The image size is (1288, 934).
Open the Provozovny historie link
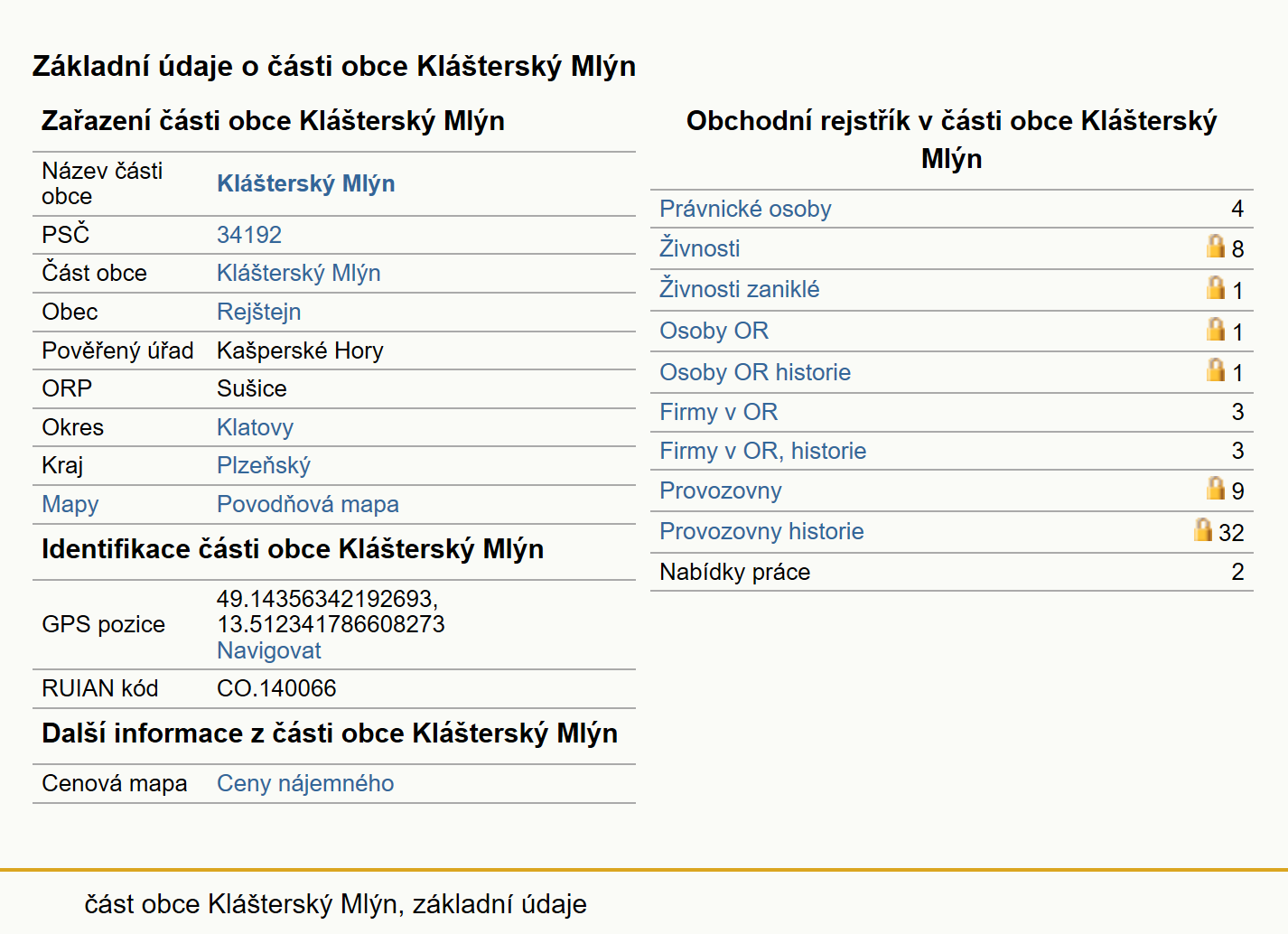coord(761,531)
